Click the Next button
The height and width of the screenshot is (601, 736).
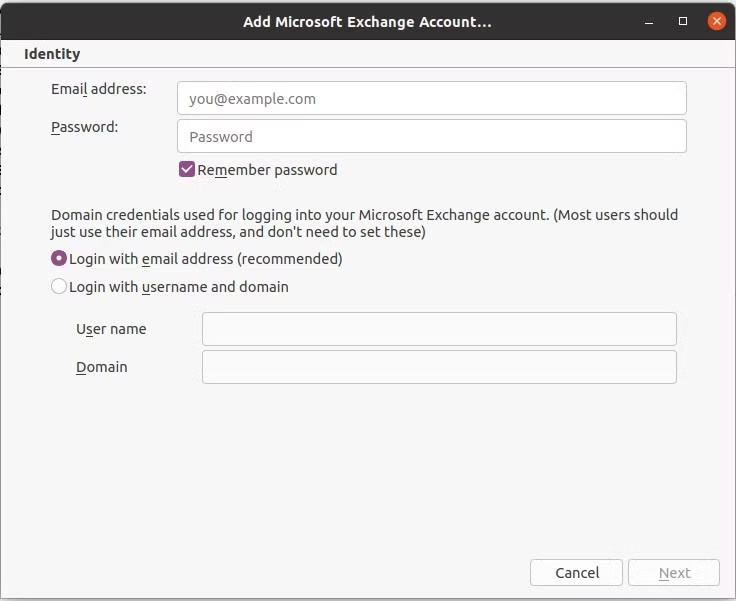[674, 572]
